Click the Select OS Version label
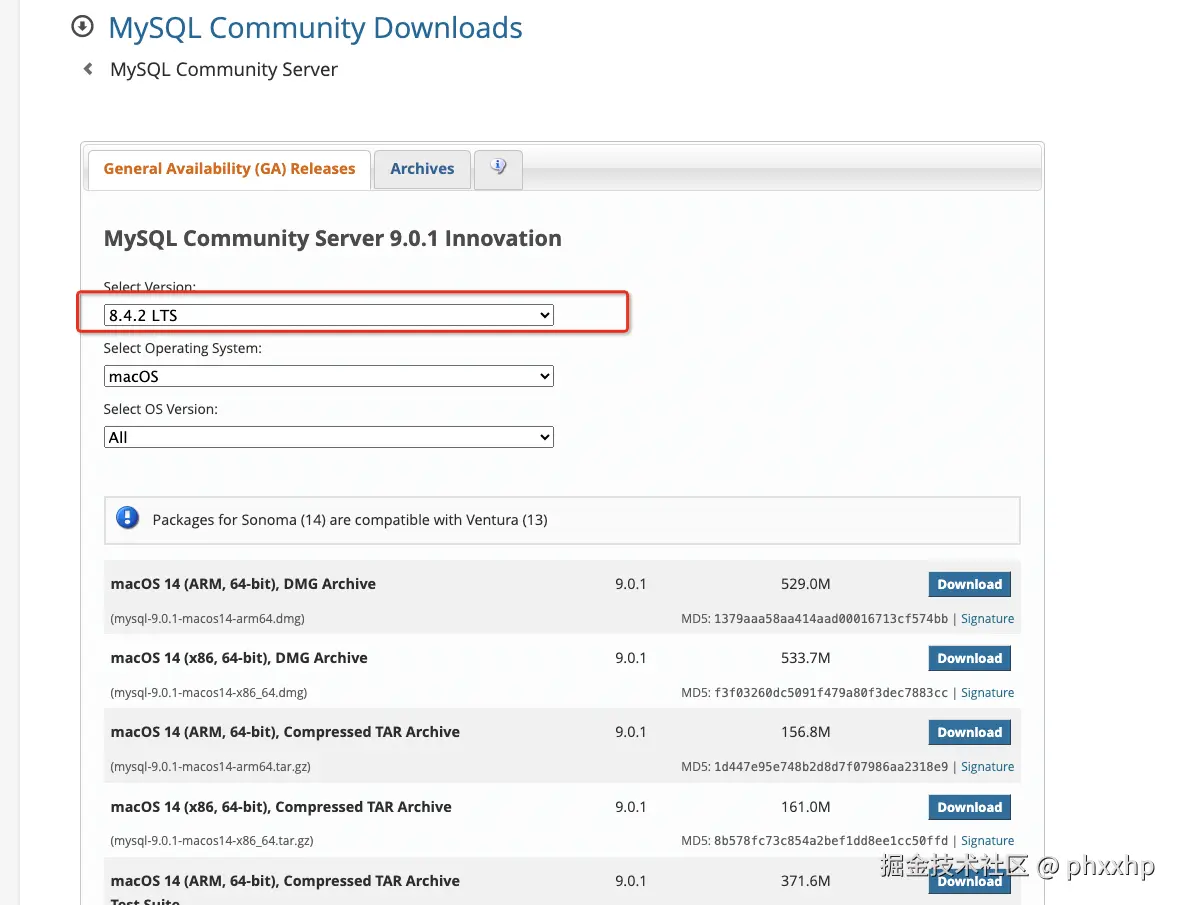 [161, 409]
